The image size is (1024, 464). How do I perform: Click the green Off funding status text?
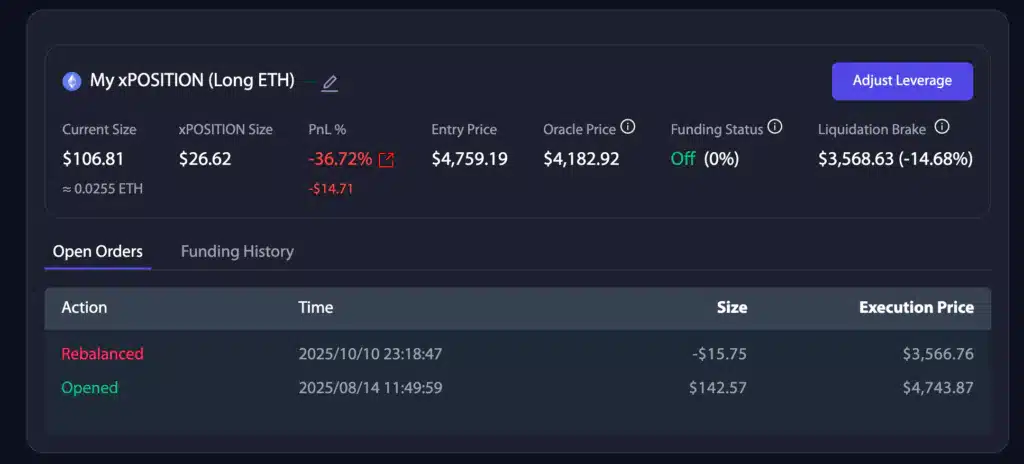pos(683,159)
